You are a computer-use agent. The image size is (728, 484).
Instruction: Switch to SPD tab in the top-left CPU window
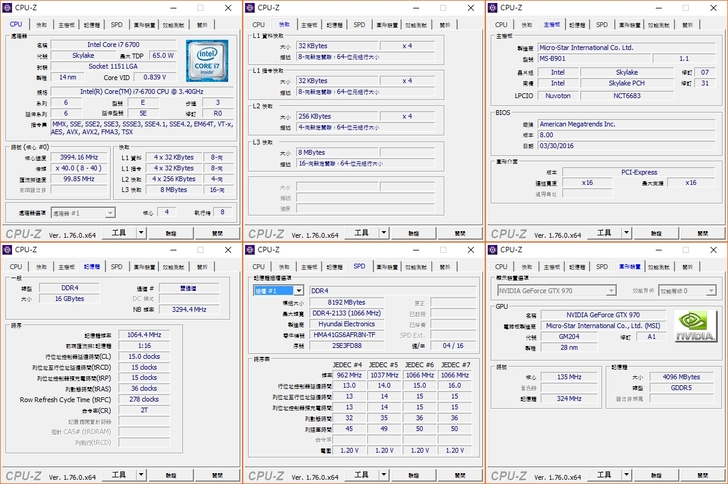[x=117, y=24]
